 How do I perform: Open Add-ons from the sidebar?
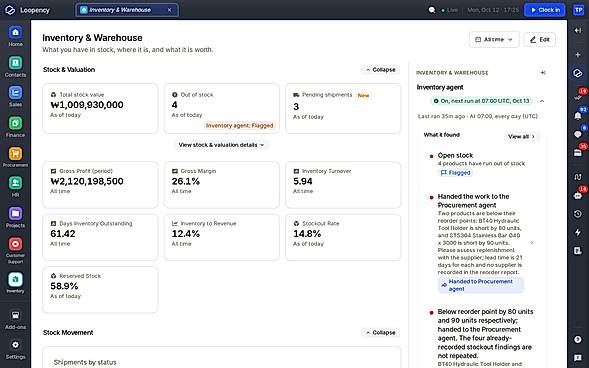[x=15, y=320]
